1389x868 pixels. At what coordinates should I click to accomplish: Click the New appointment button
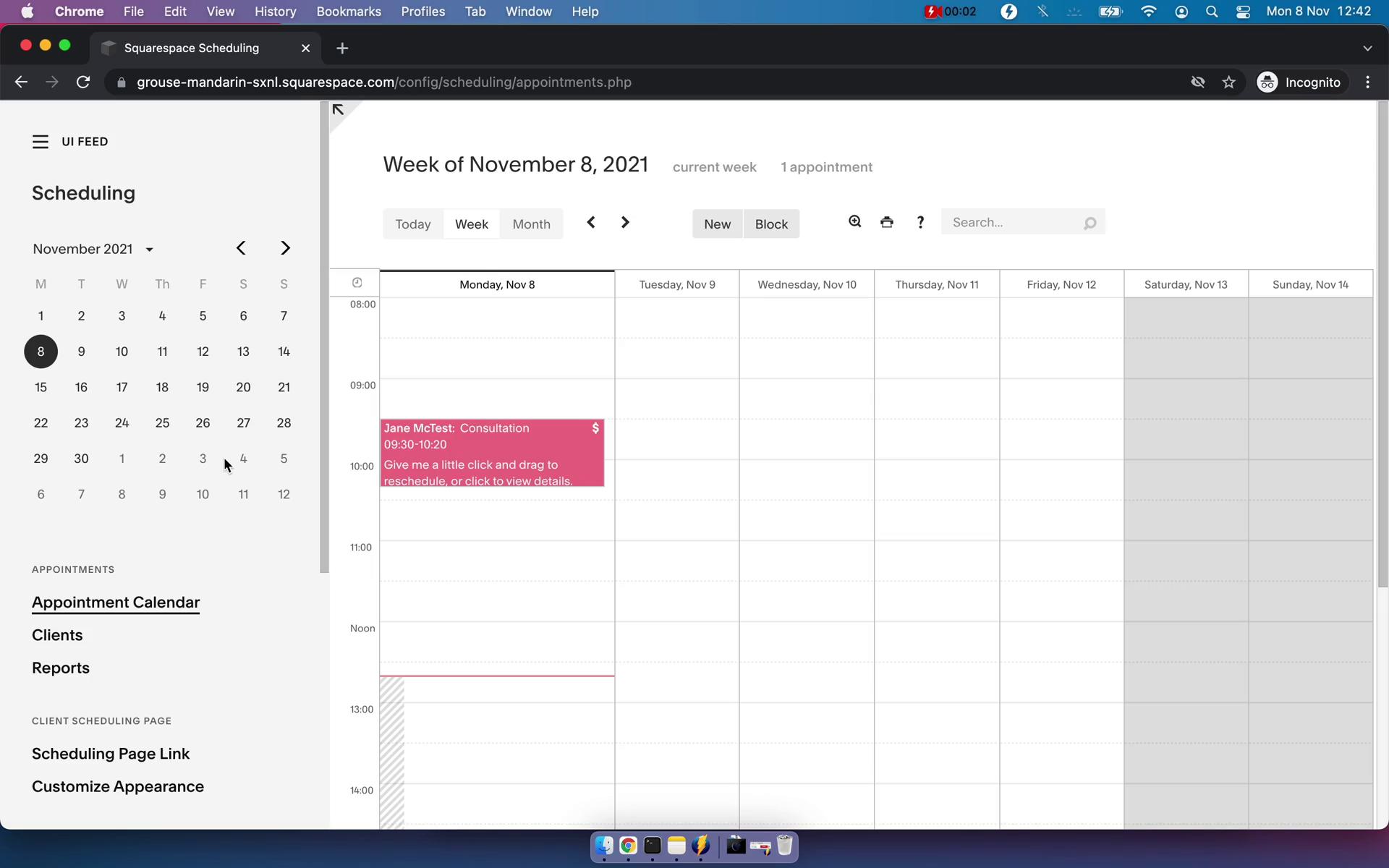coord(716,223)
